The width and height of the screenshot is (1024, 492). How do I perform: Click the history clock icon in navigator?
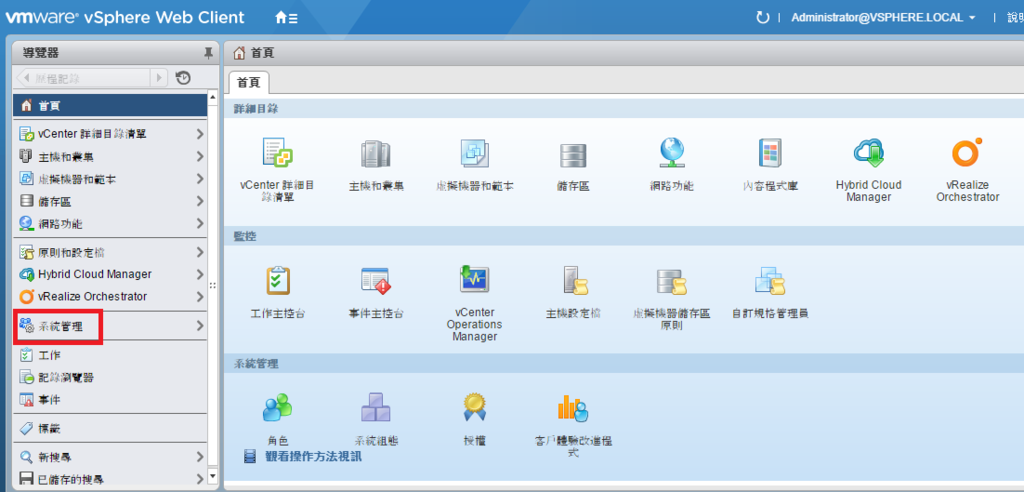[x=184, y=78]
